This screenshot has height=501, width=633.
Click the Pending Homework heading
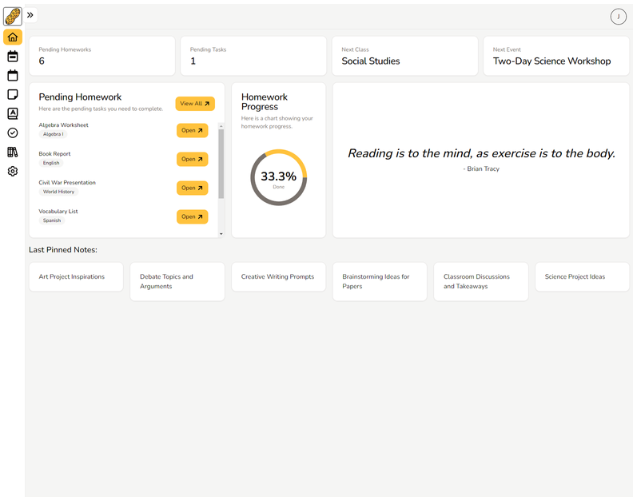(80, 97)
